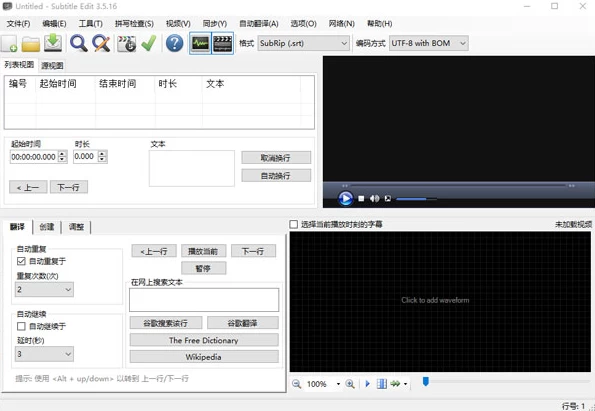Click the waveform play selection icon
Viewport: 595px width, 411px height.
point(367,384)
